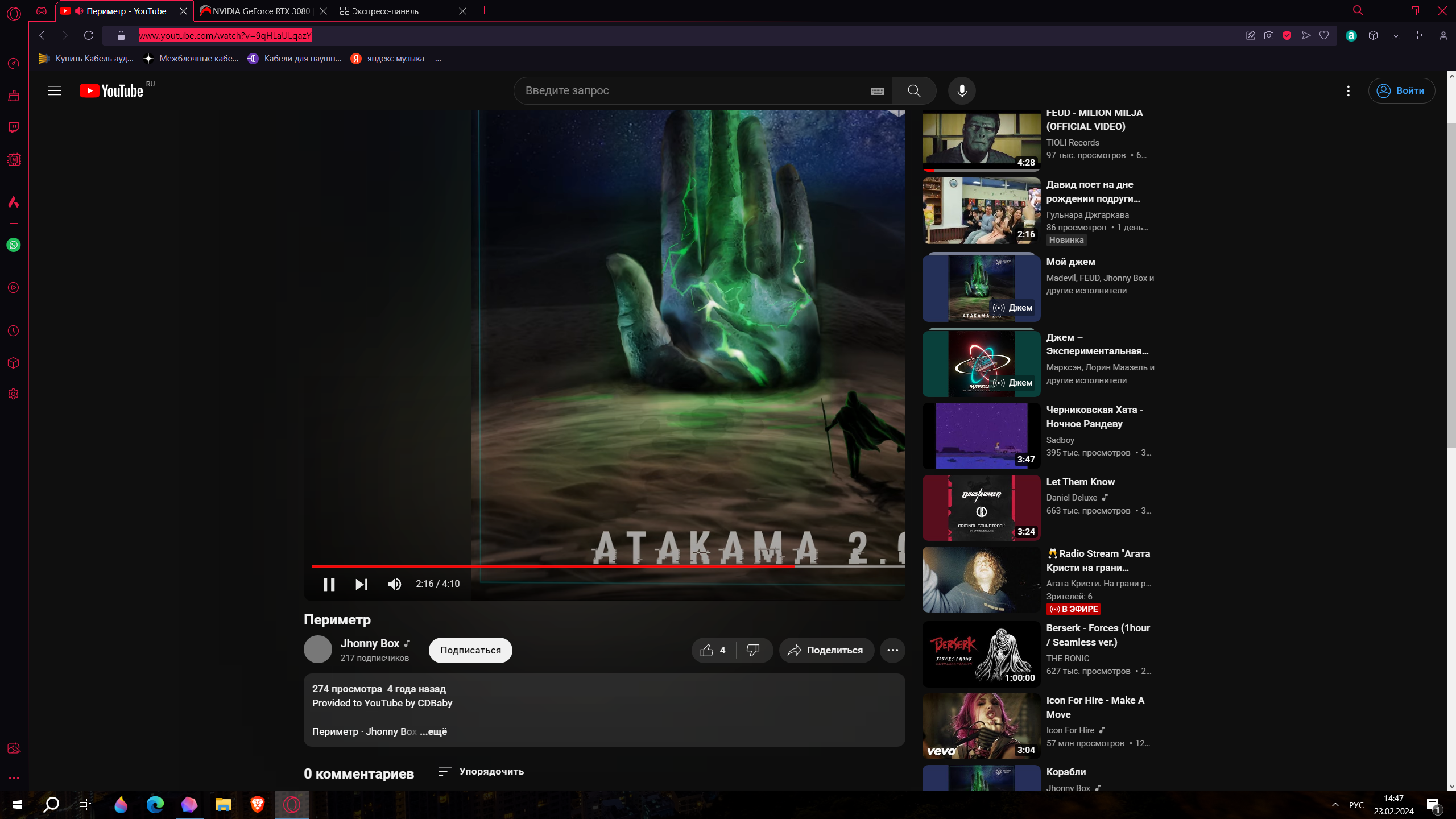Click the on-screen keyboard icon in search box
This screenshot has height=819, width=1456.
878,91
